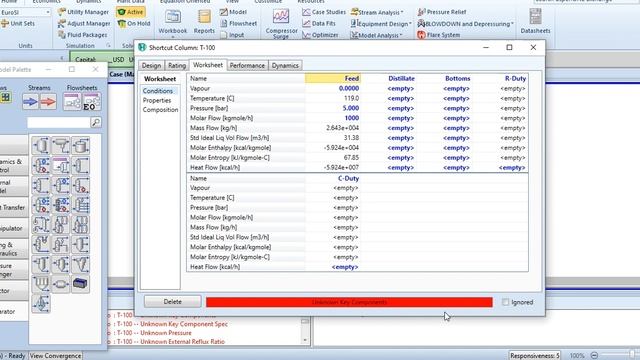Click the zoom out minus button

[x=594, y=356]
